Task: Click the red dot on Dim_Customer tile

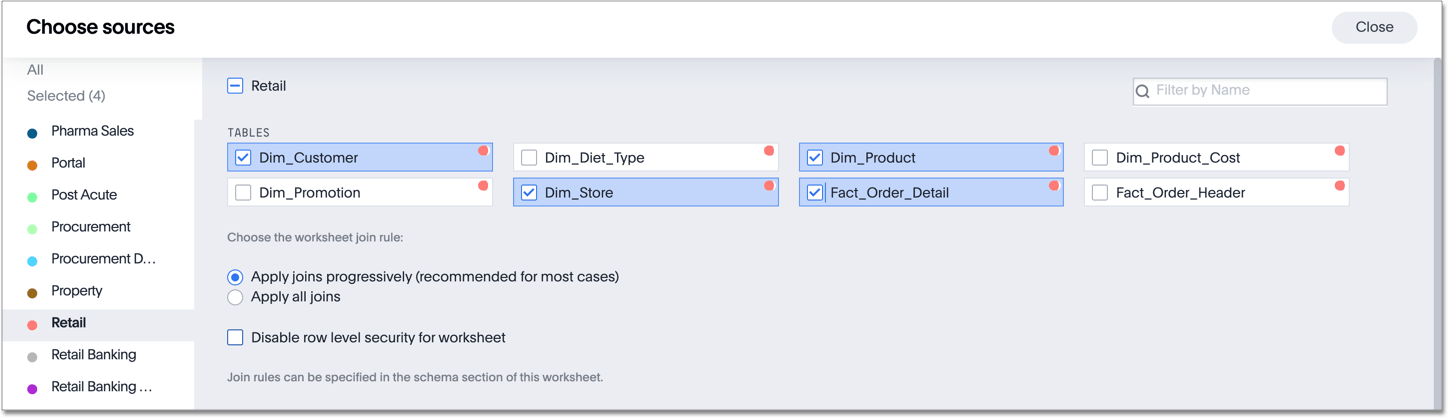Action: [483, 151]
